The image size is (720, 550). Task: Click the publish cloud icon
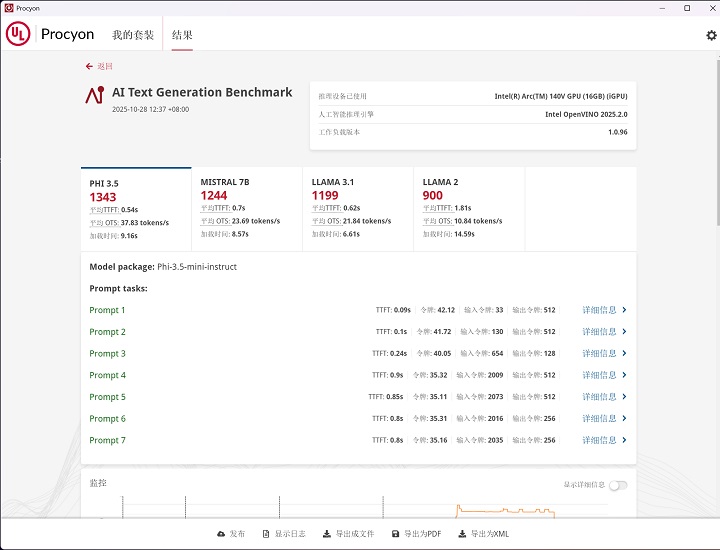tap(221, 533)
